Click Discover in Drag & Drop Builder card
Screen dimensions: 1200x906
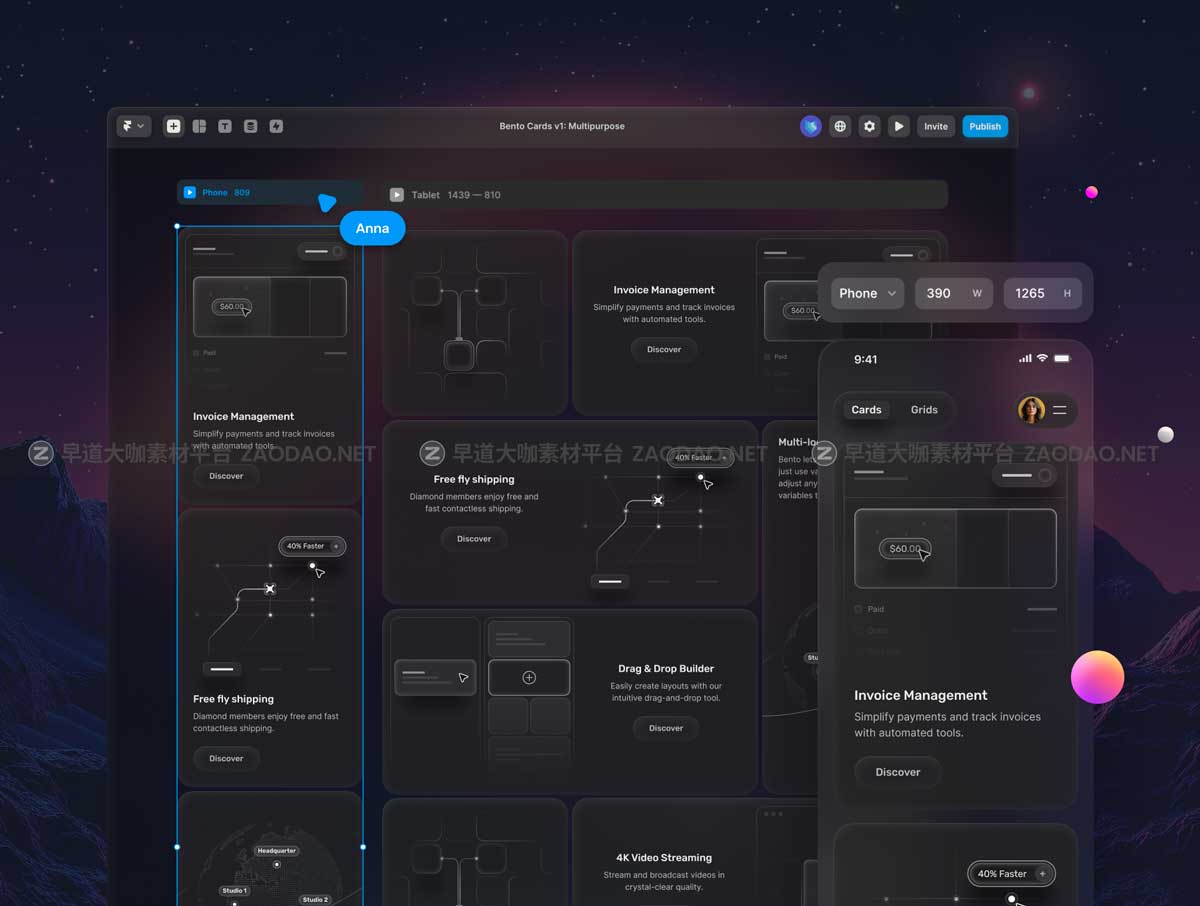[x=666, y=728]
